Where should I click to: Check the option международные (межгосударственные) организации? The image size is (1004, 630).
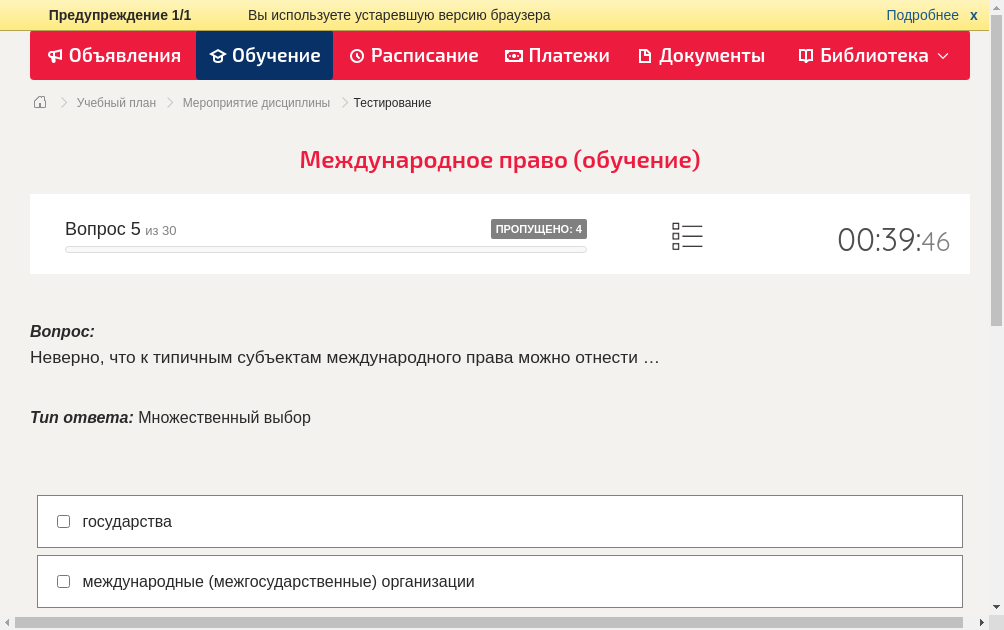coord(63,581)
